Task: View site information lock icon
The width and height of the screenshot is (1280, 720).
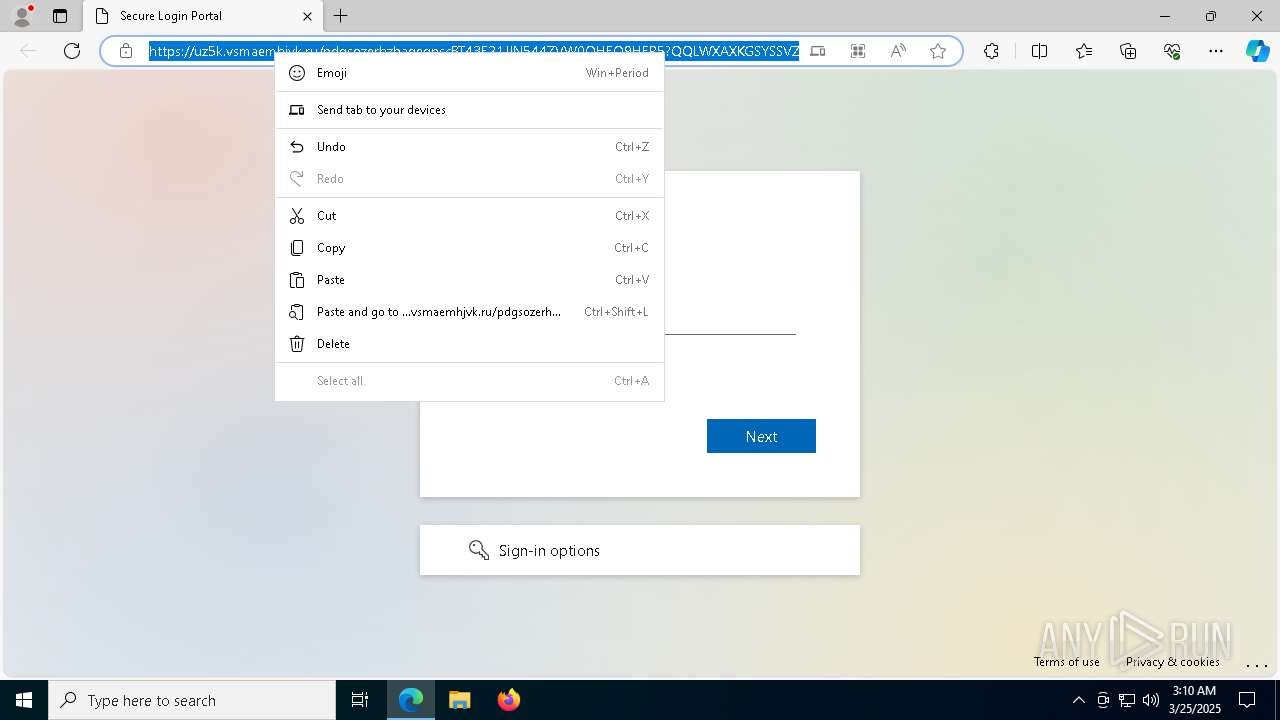Action: coord(126,51)
